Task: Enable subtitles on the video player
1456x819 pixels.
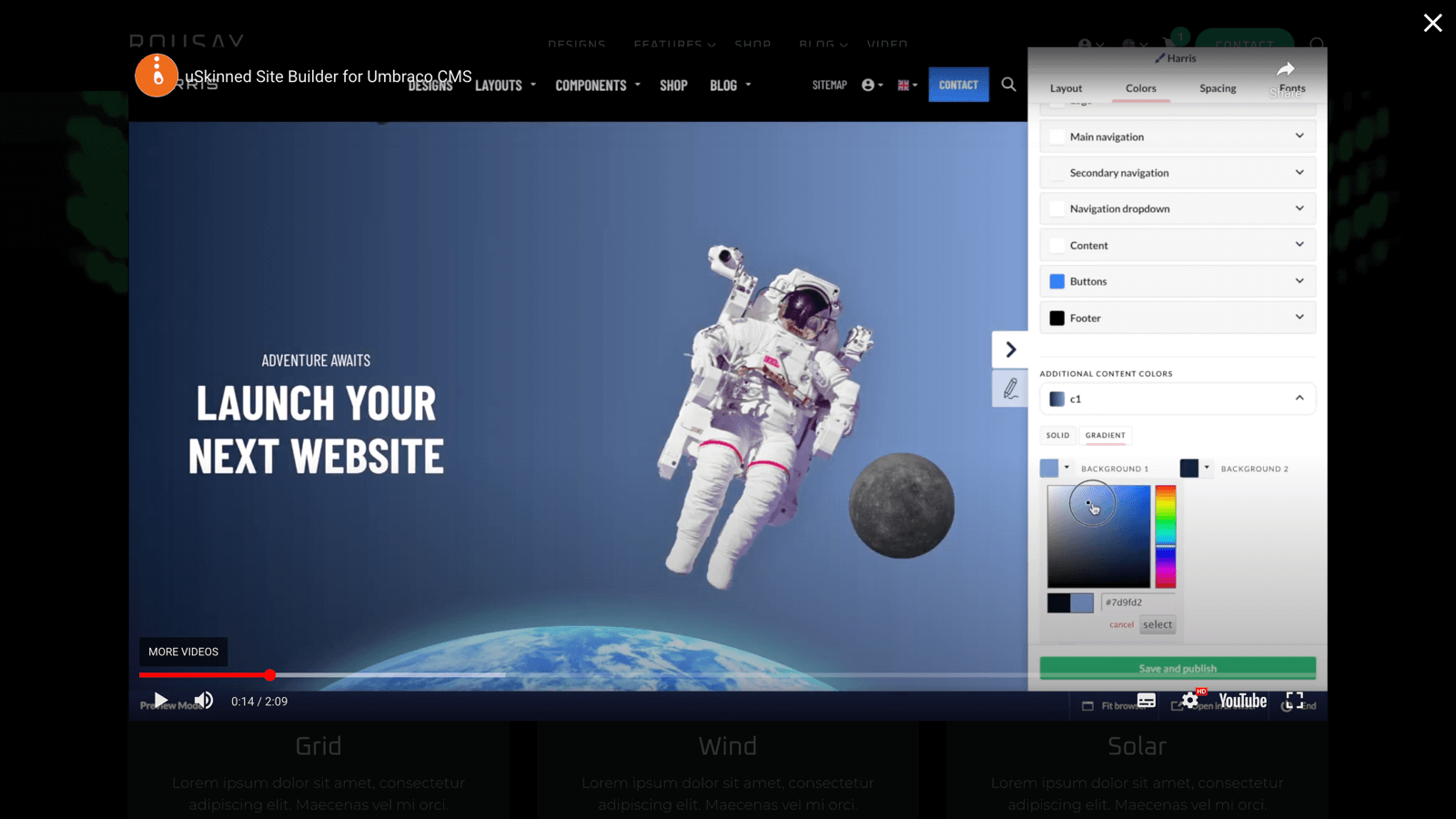Action: (1146, 700)
